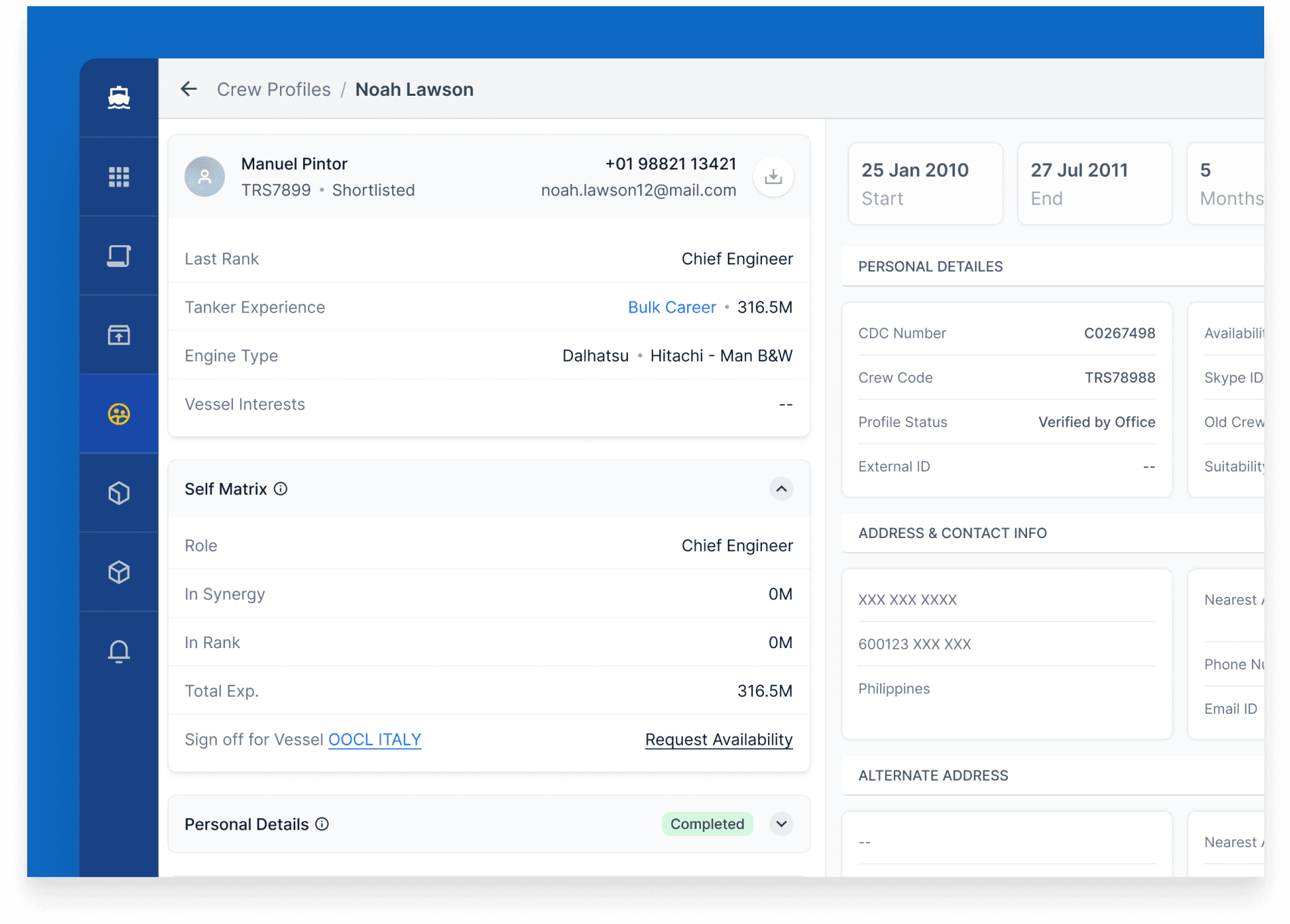Select the 27 Jul 2011 End date card

[x=1094, y=183]
